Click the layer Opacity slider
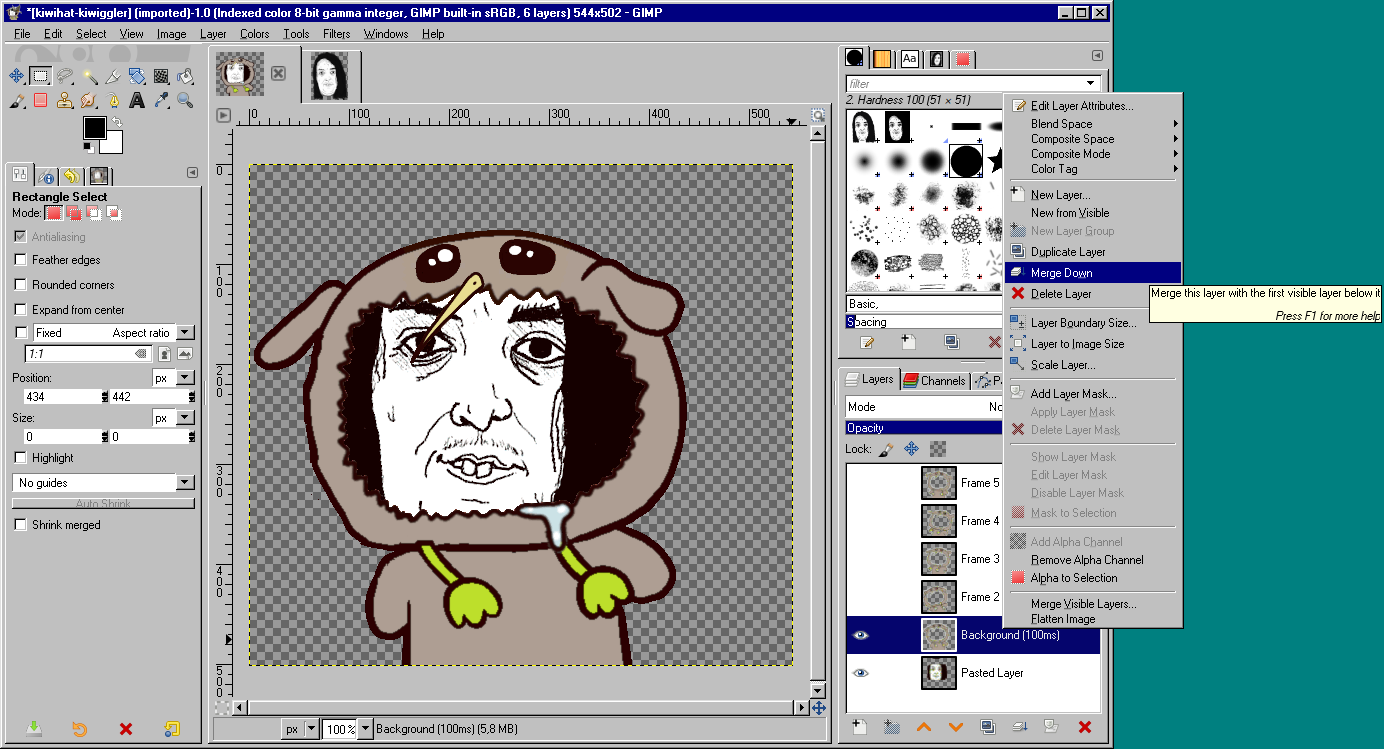 (924, 428)
